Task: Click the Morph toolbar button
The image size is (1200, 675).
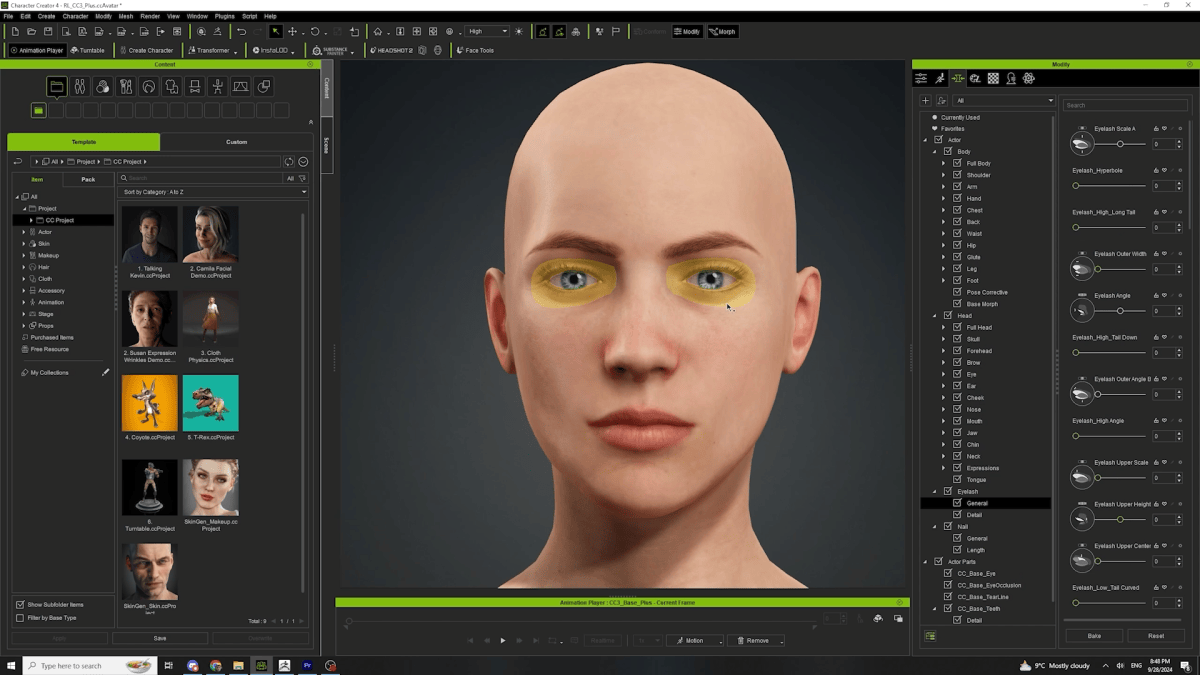Action: tap(722, 32)
